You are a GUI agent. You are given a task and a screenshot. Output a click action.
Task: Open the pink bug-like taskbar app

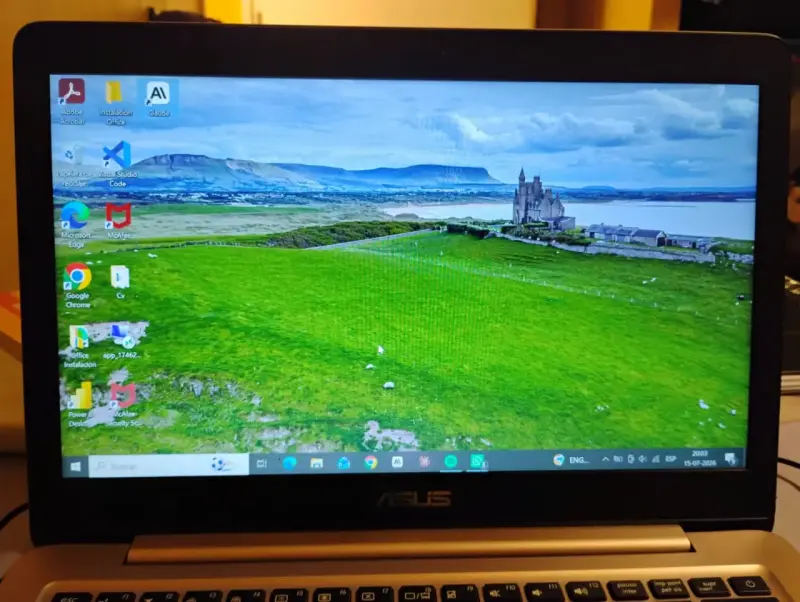click(424, 462)
